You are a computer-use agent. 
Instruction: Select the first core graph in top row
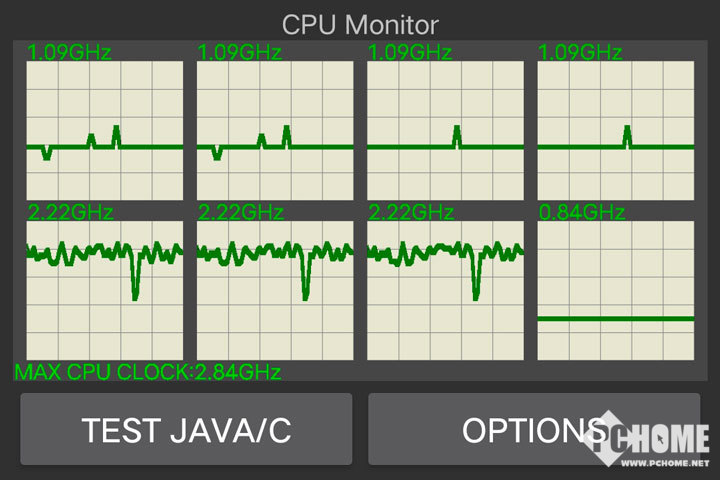point(105,130)
